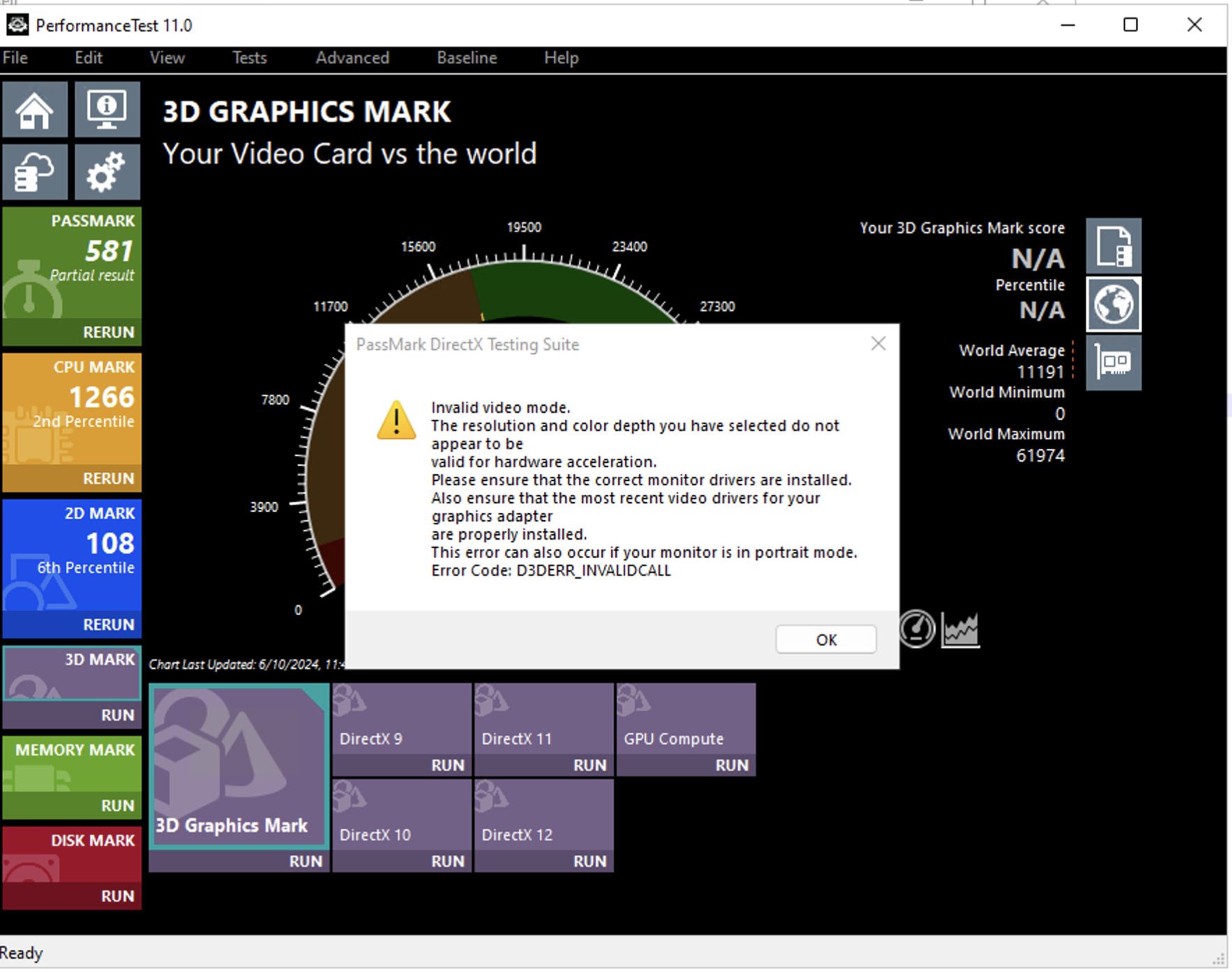
Task: Go to the Home dashboard icon
Action: [x=35, y=109]
